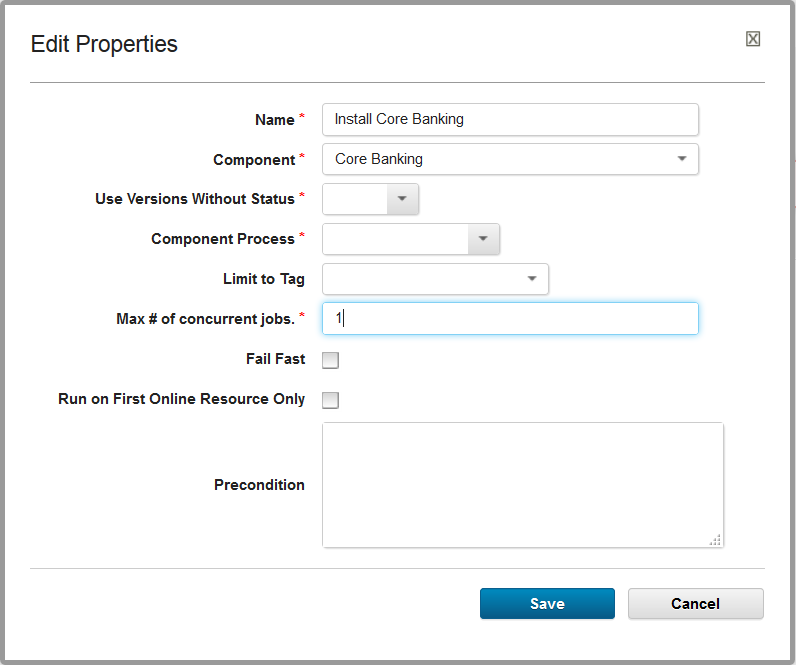Save the edited properties

click(x=547, y=603)
